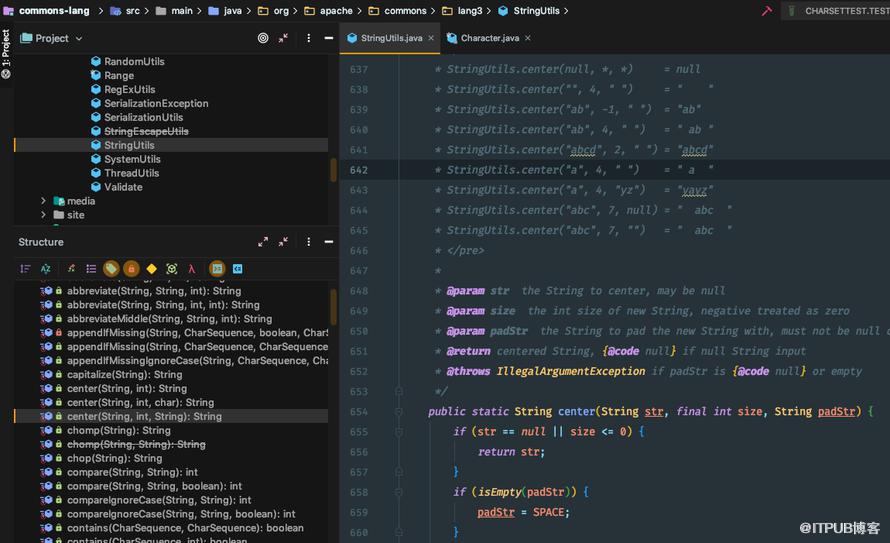Expand the media folder in project tree
The image size is (890, 543).
43,201
